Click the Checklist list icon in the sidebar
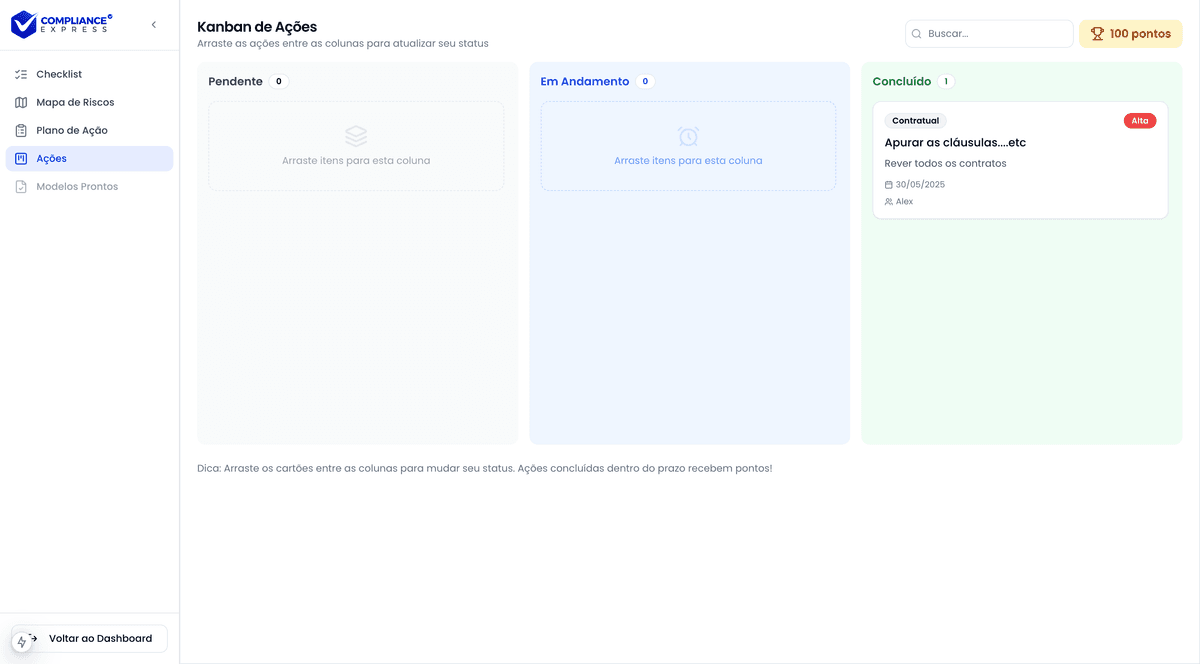The height and width of the screenshot is (664, 1200). [x=21, y=74]
